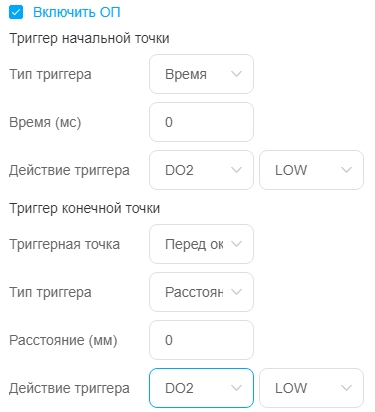Click chevron arrow of start point LOW selector
This screenshot has height=412, width=375.
click(x=346, y=170)
